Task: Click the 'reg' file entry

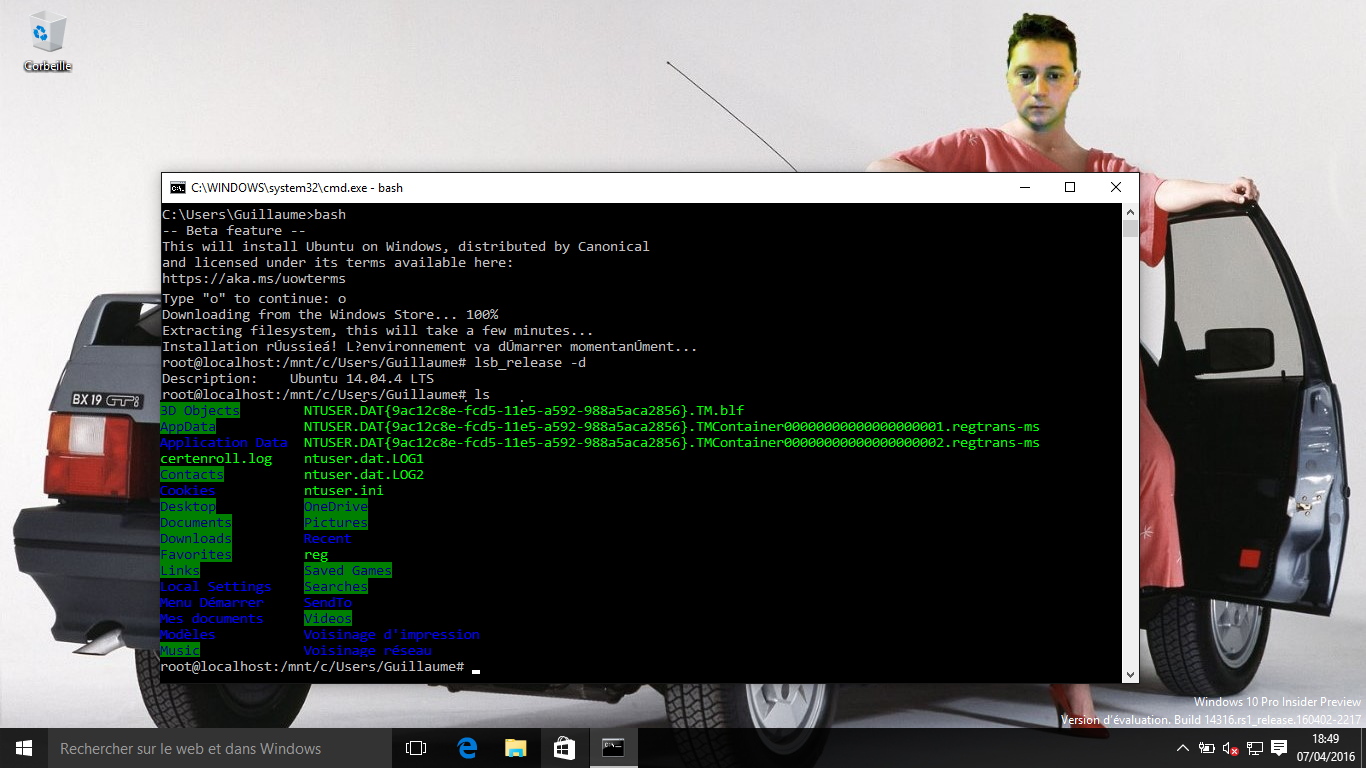Action: tap(316, 555)
